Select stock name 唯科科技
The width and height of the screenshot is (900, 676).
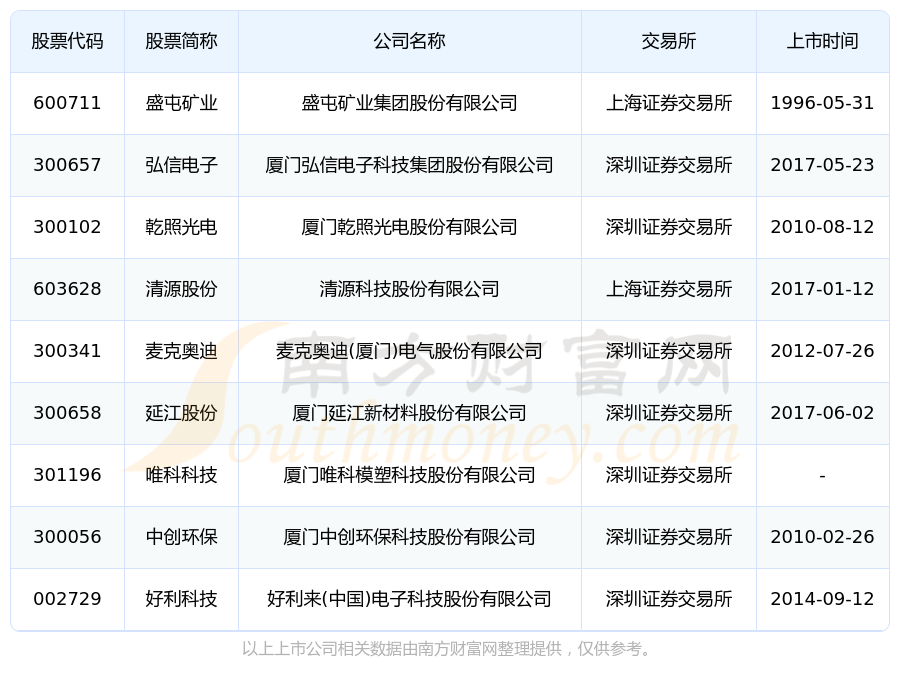[181, 475]
